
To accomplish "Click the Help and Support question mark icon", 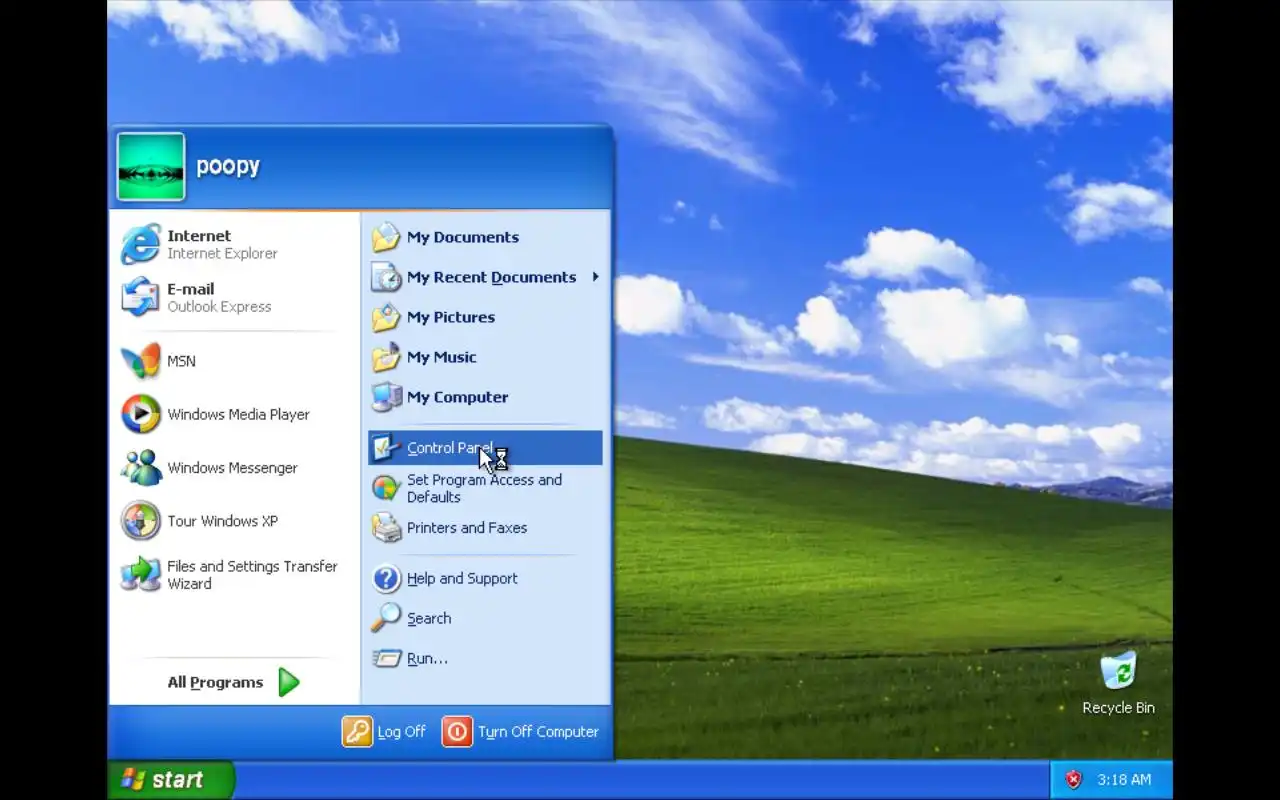I will tap(386, 578).
